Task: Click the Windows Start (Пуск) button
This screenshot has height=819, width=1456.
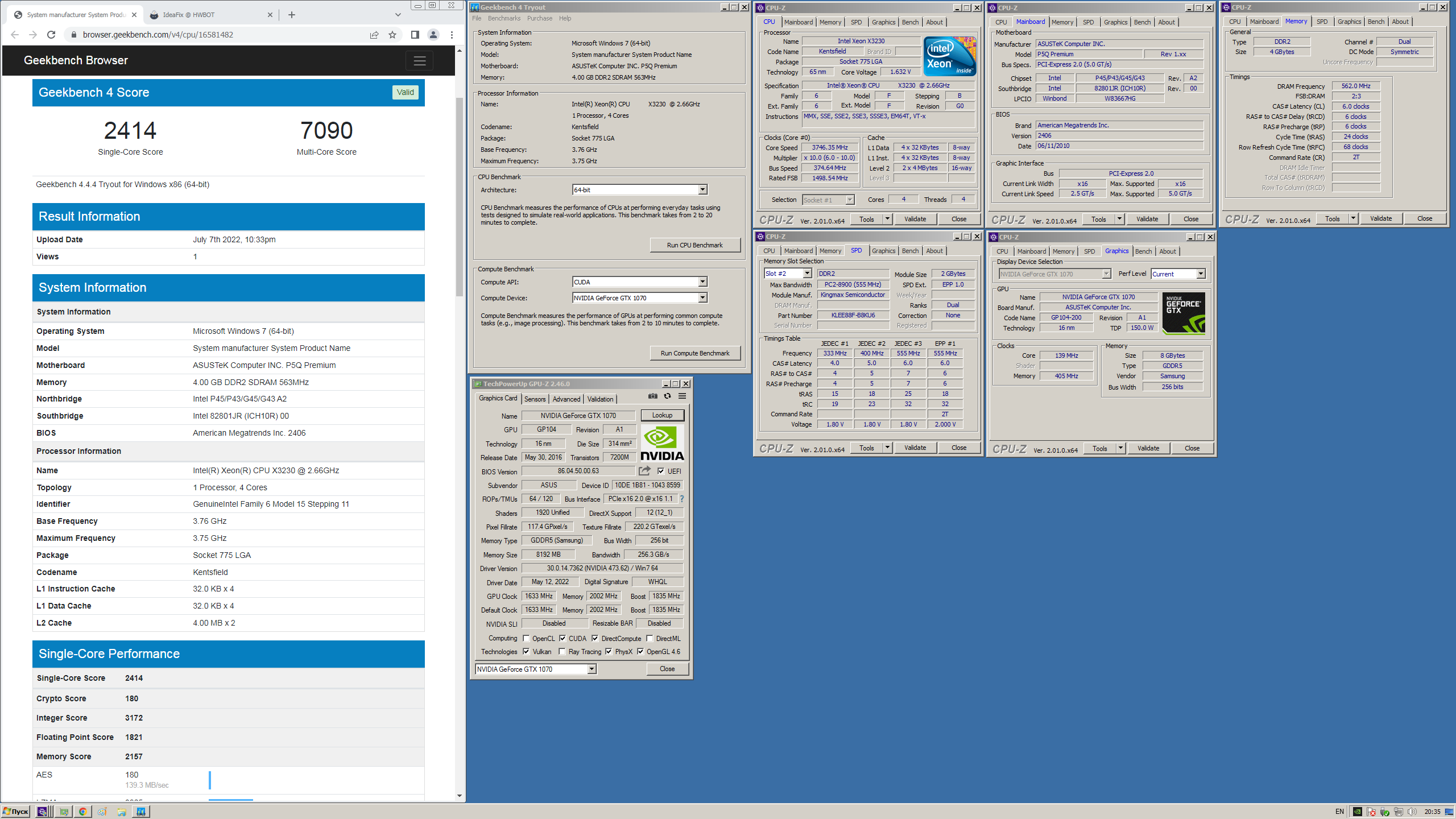Action: coord(15,812)
